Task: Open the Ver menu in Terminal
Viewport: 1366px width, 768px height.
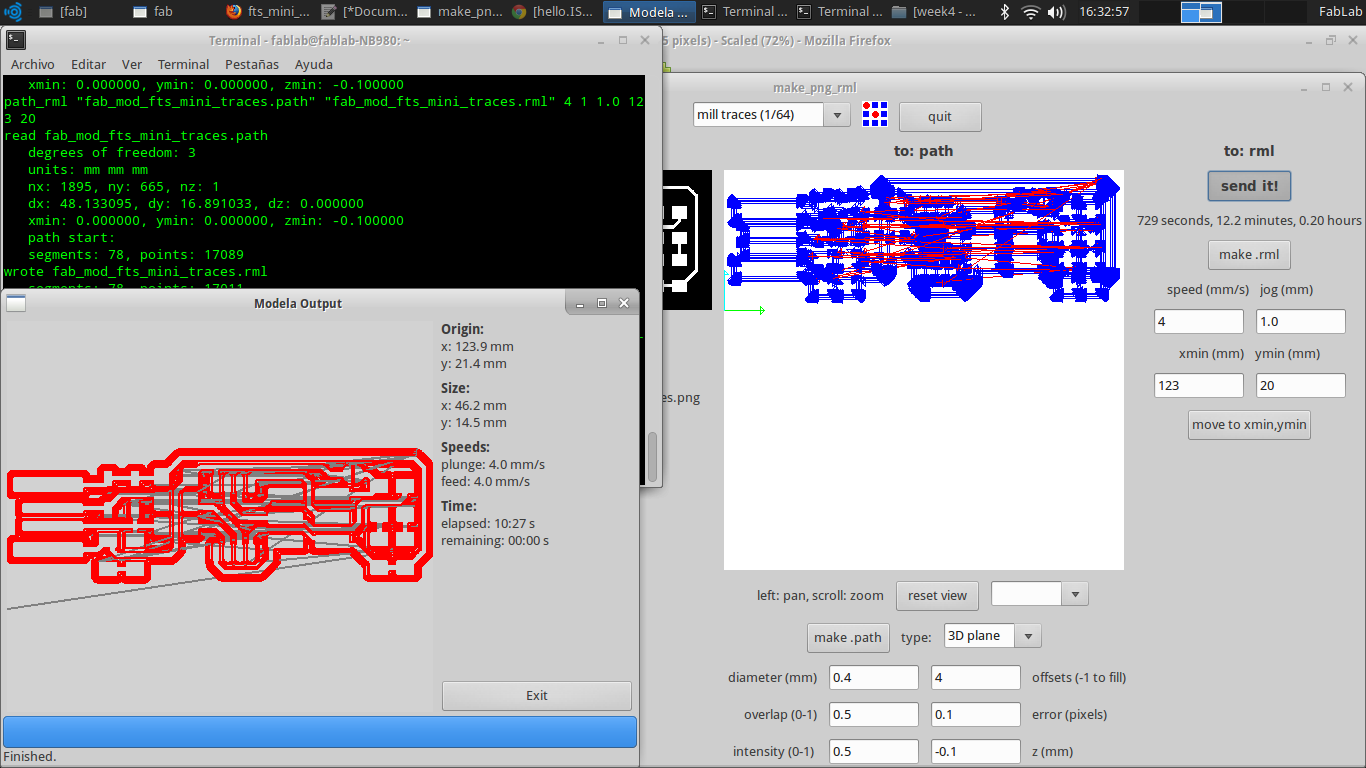Action: click(x=132, y=64)
